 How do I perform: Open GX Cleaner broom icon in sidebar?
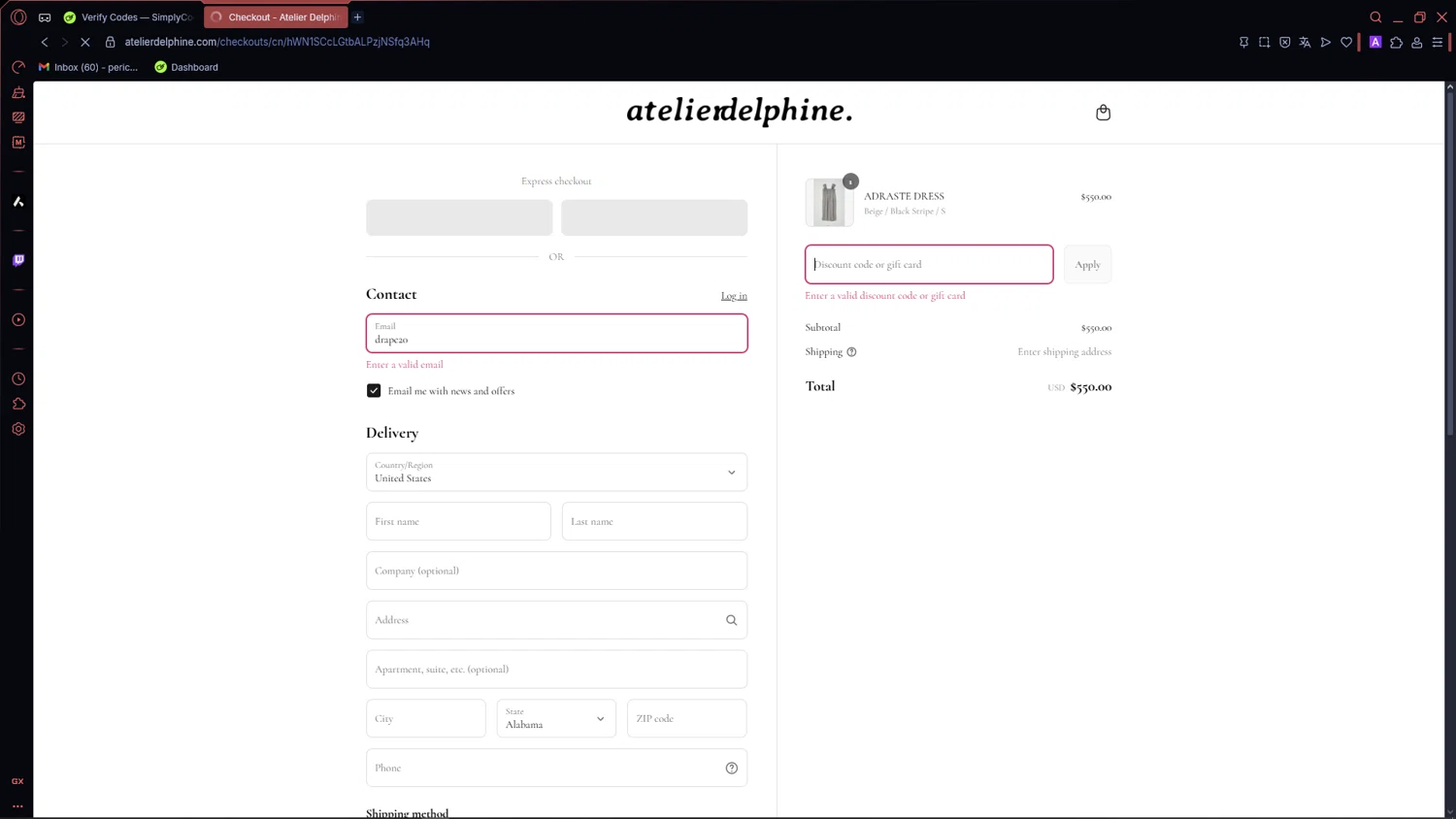click(x=18, y=92)
